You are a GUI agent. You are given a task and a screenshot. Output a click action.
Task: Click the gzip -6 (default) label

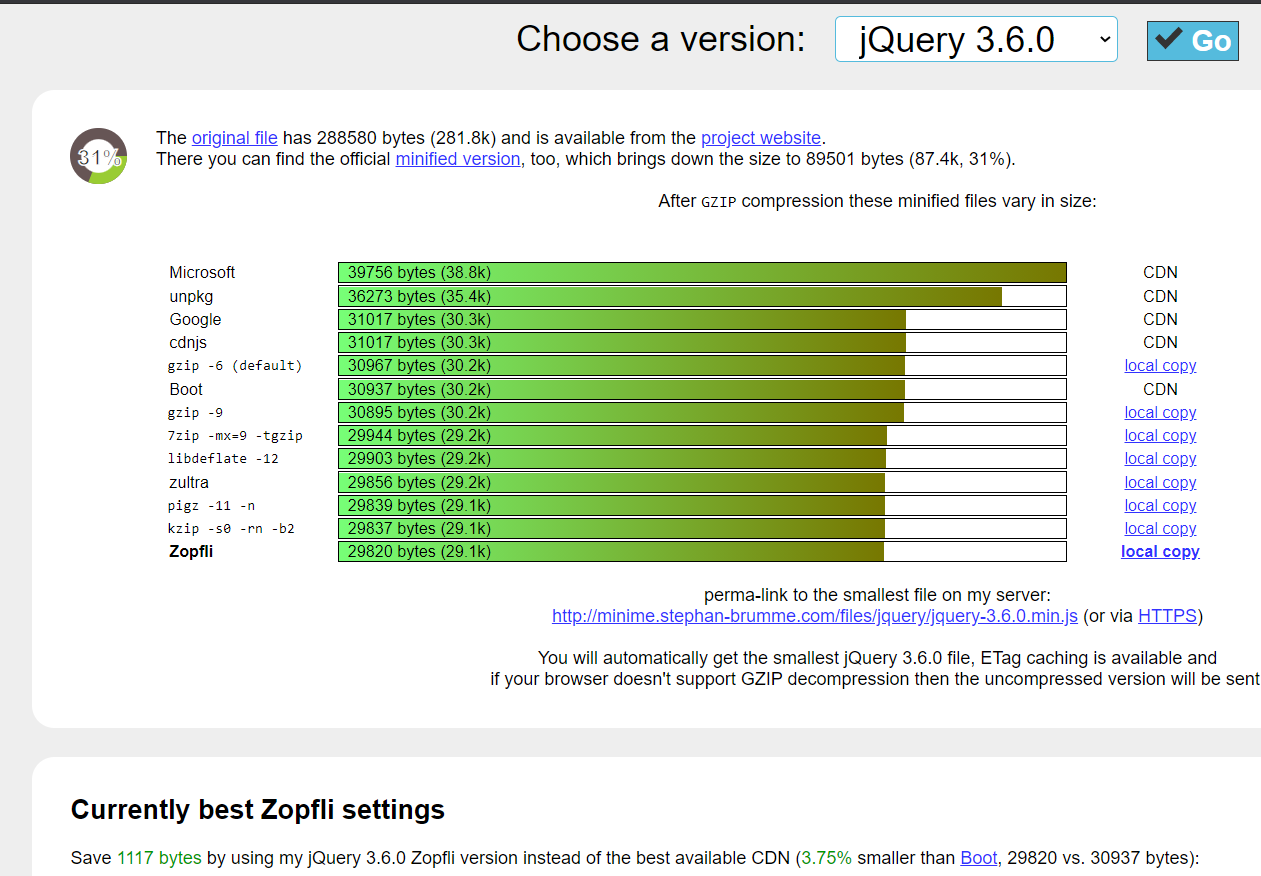(x=235, y=366)
